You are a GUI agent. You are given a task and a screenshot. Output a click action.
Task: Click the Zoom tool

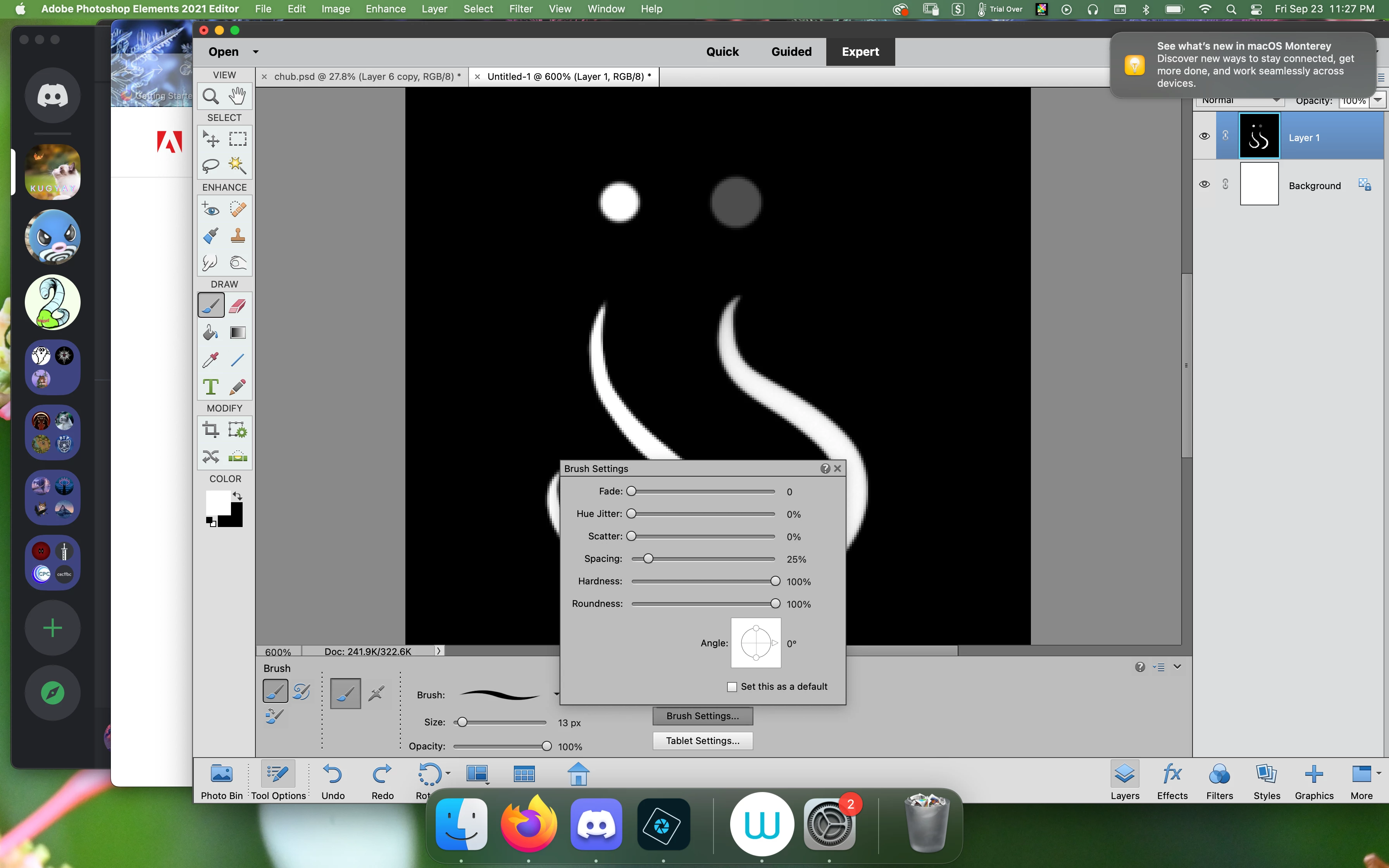pyautogui.click(x=210, y=96)
